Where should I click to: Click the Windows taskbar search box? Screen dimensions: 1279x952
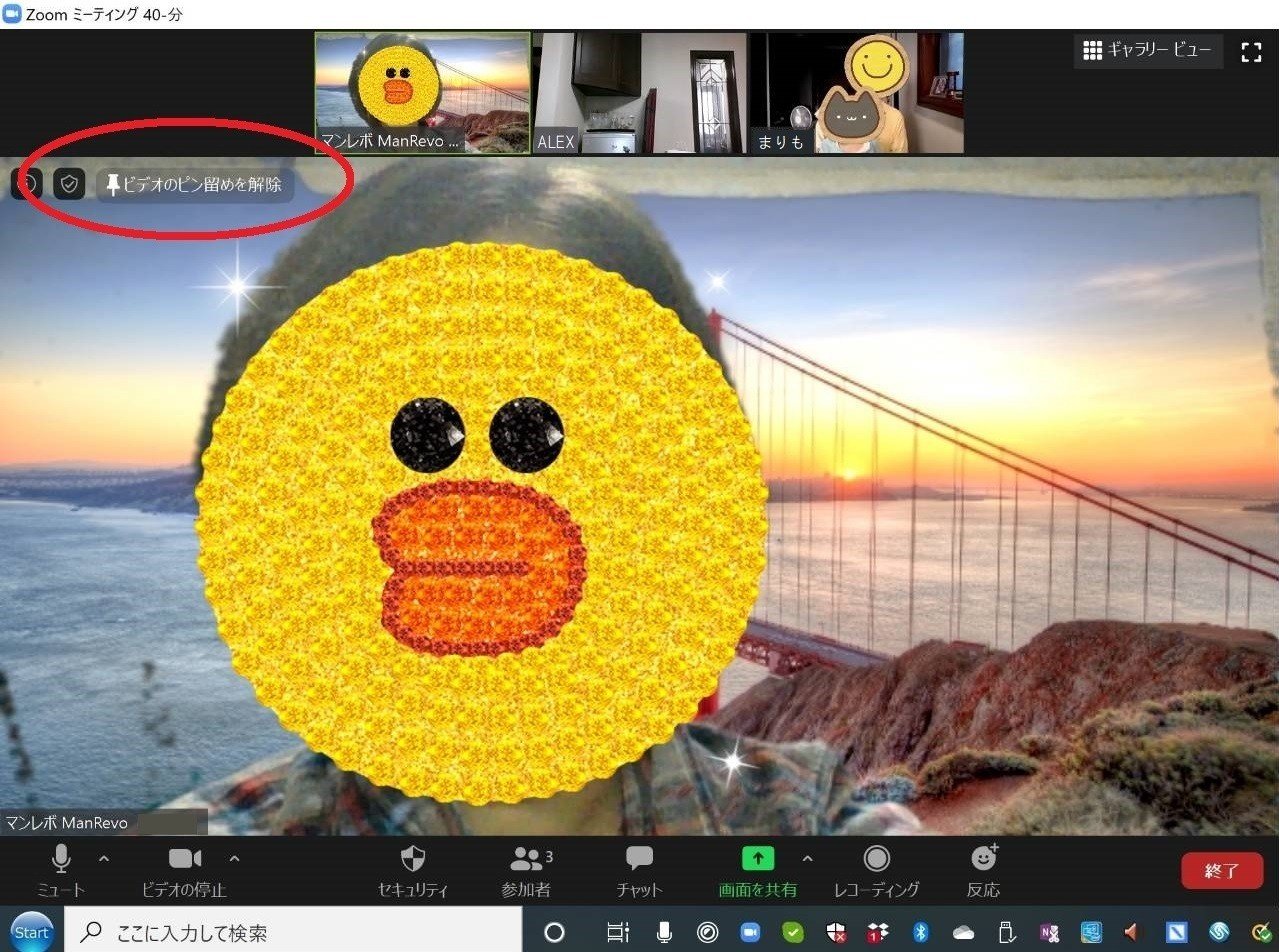tap(293, 932)
